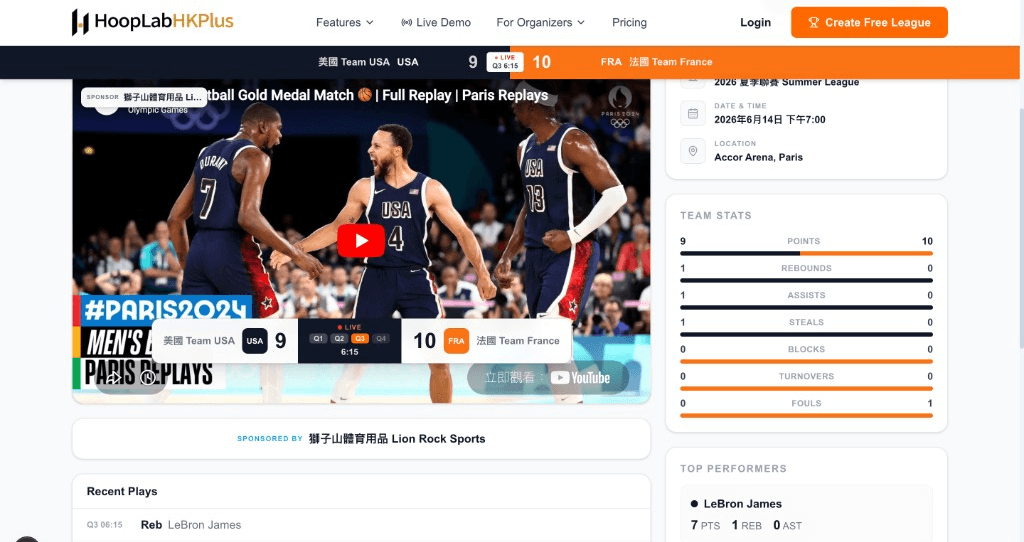Click the HoopLabHKPlus logo icon
This screenshot has width=1024, height=542.
80,22
